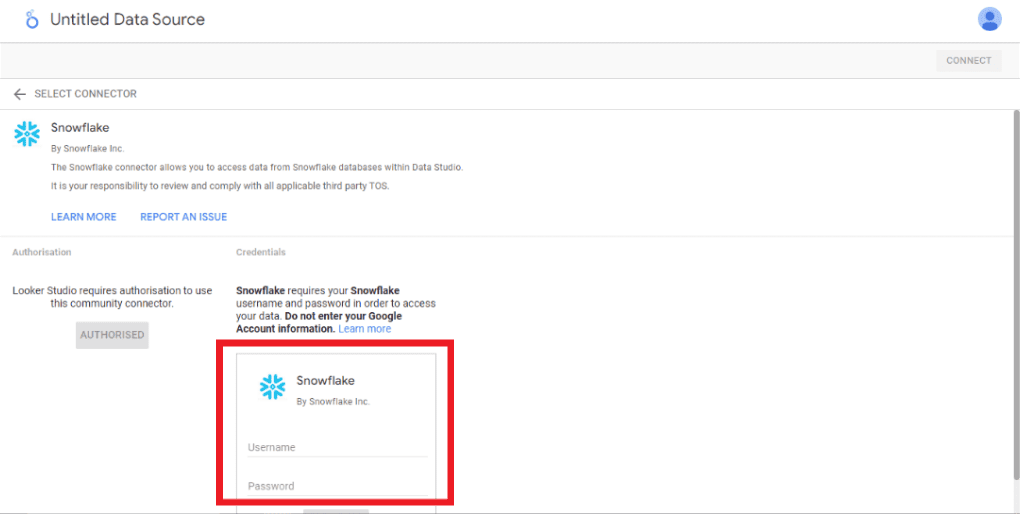The height and width of the screenshot is (514, 1020).
Task: Click the CONNECT button
Action: (969, 61)
